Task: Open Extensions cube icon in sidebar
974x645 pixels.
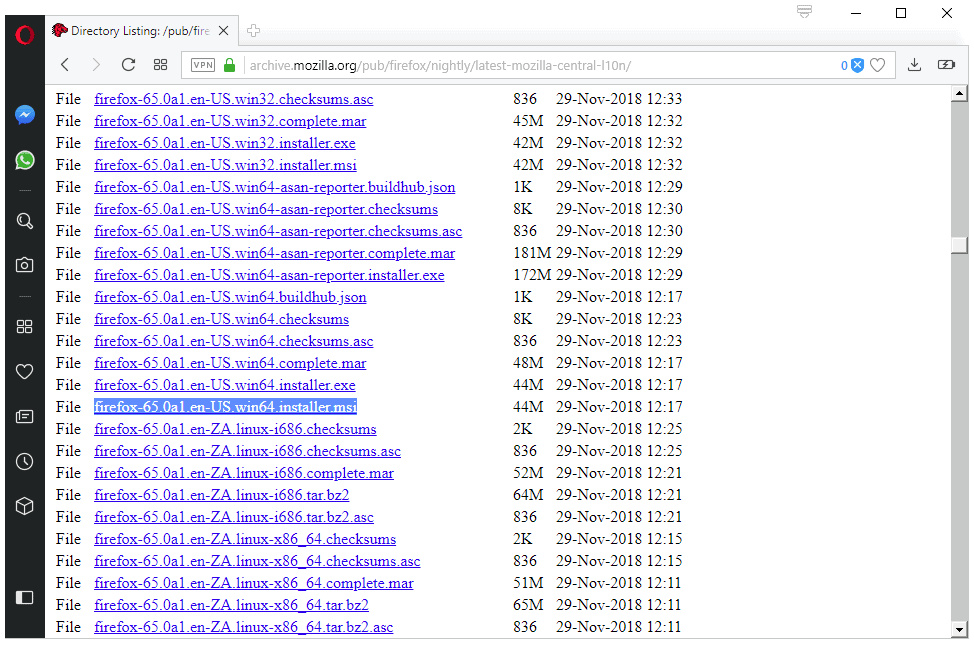Action: tap(25, 506)
